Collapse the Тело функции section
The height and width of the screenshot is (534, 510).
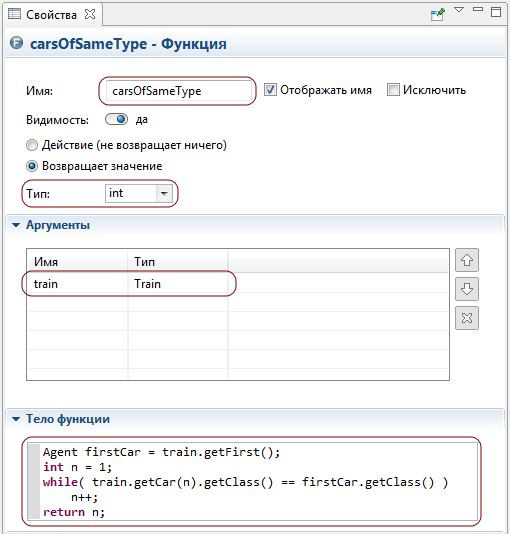(16, 419)
